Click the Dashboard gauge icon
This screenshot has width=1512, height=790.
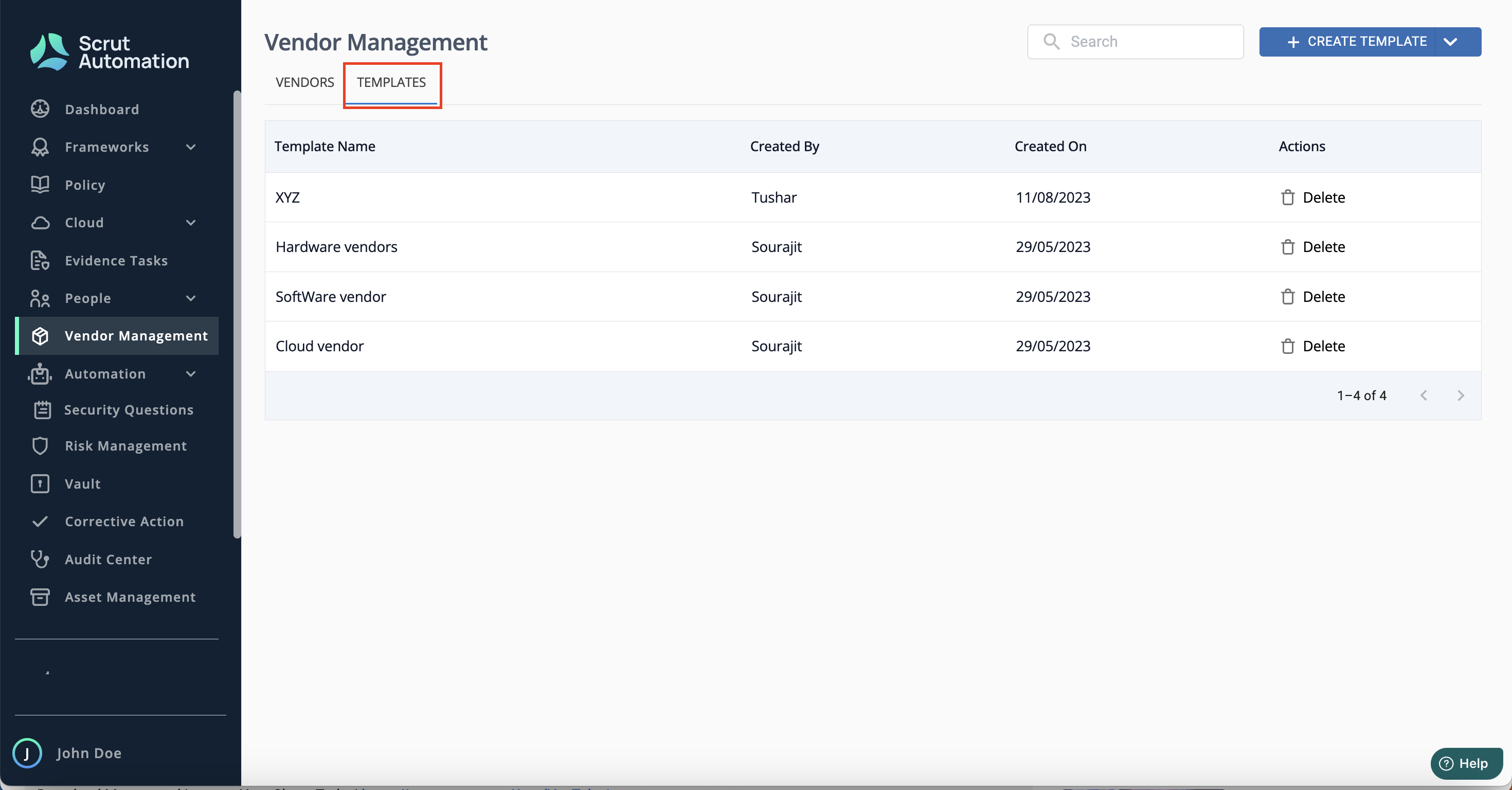[40, 109]
